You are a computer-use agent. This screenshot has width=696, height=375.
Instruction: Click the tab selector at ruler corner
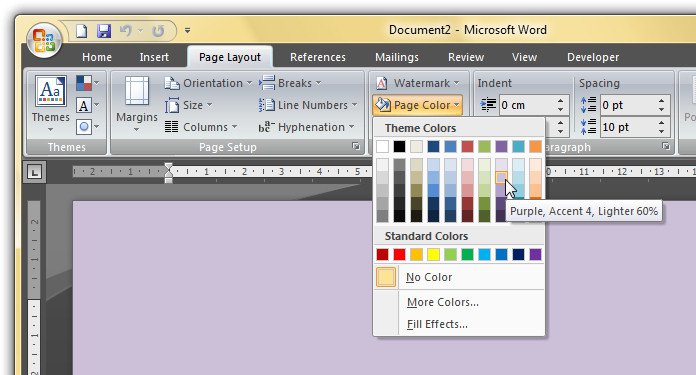(x=35, y=172)
